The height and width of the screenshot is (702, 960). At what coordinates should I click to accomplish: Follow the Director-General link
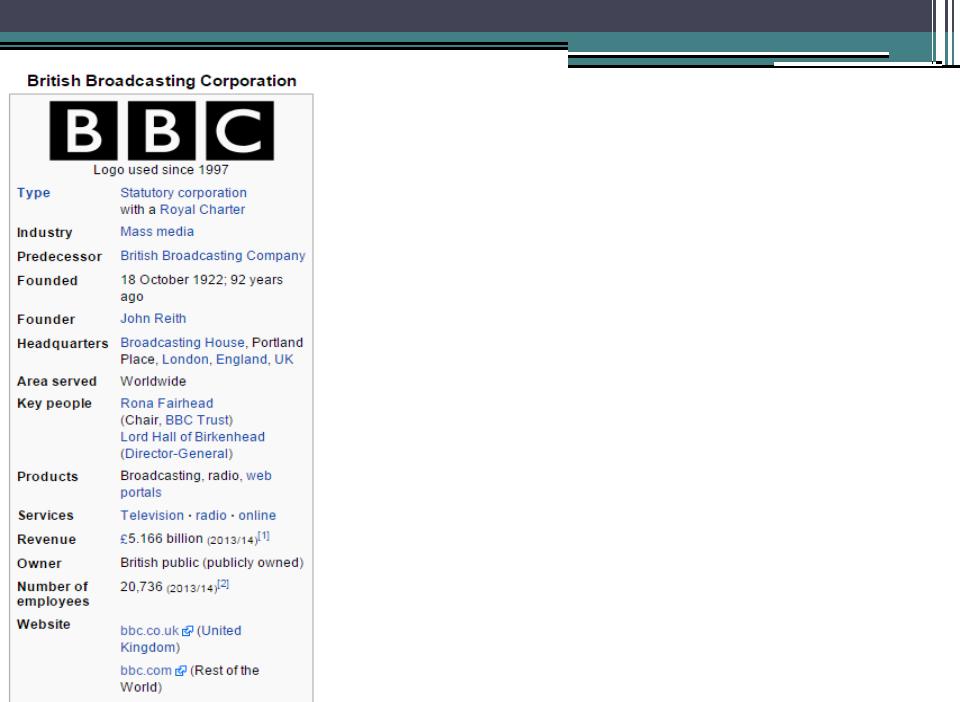177,454
